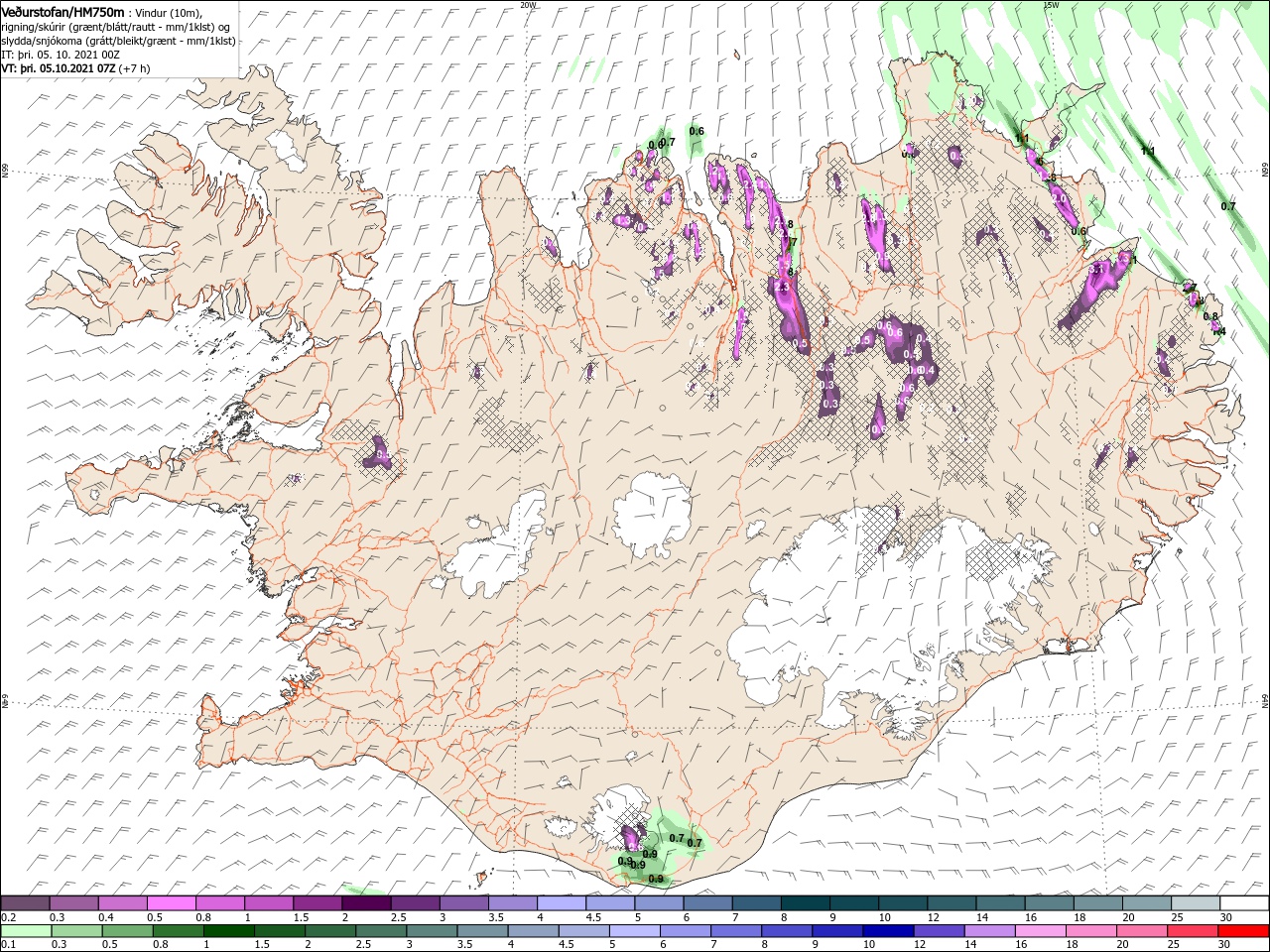Click the palest green 0.1 rain legend swatch
This screenshot has width=1270, height=952.
[x=26, y=931]
